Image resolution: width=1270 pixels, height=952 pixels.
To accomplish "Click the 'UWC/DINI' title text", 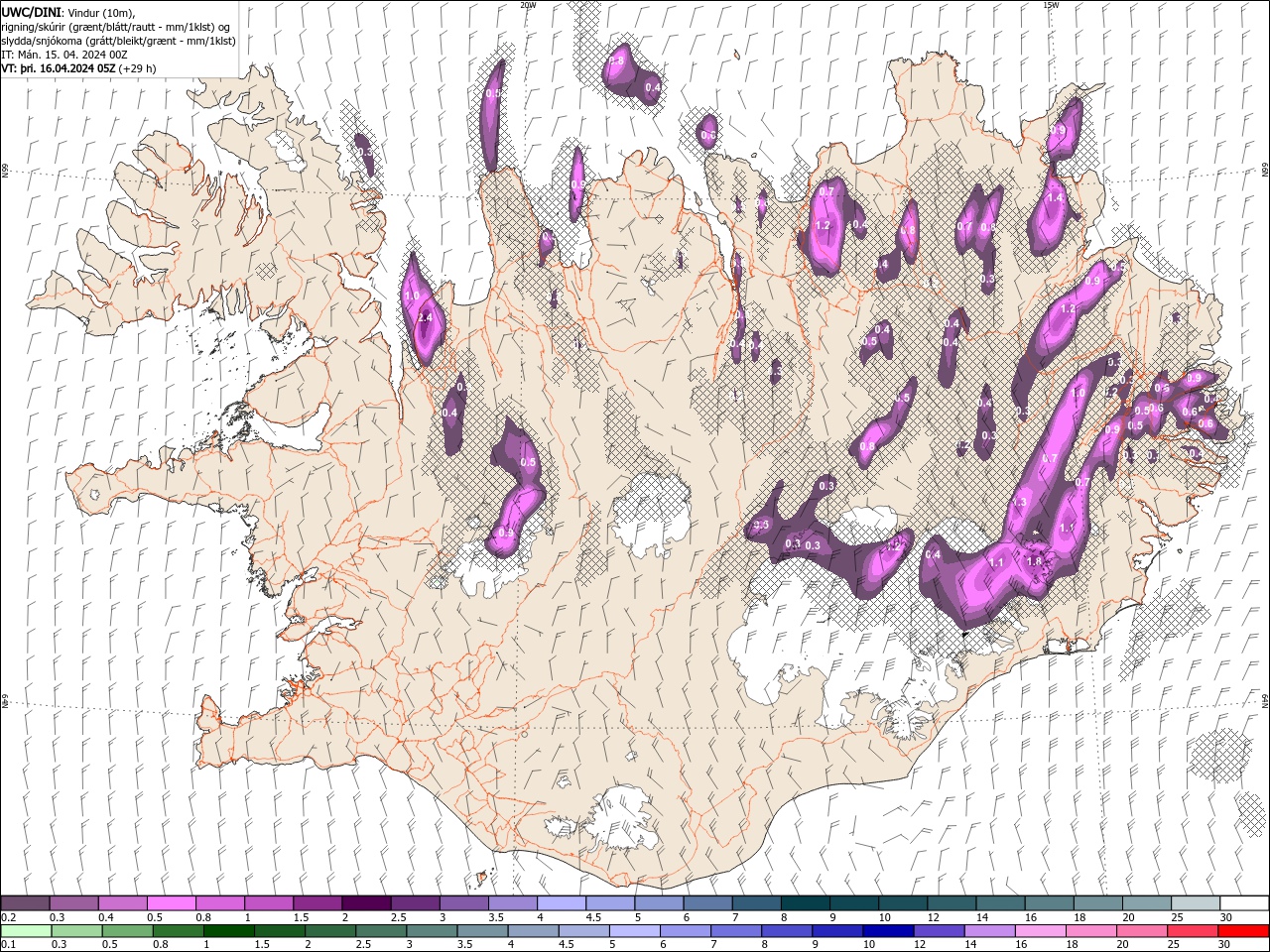I will point(29,12).
